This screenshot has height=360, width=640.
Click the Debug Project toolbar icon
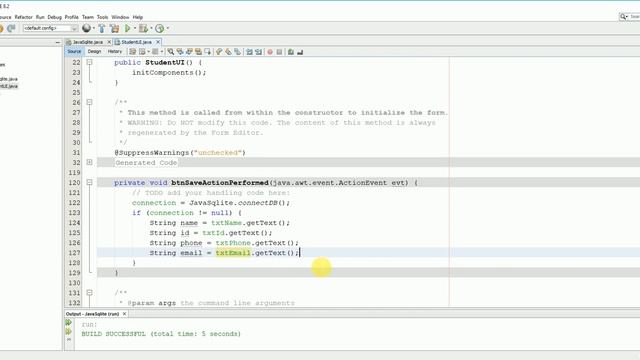click(143, 28)
